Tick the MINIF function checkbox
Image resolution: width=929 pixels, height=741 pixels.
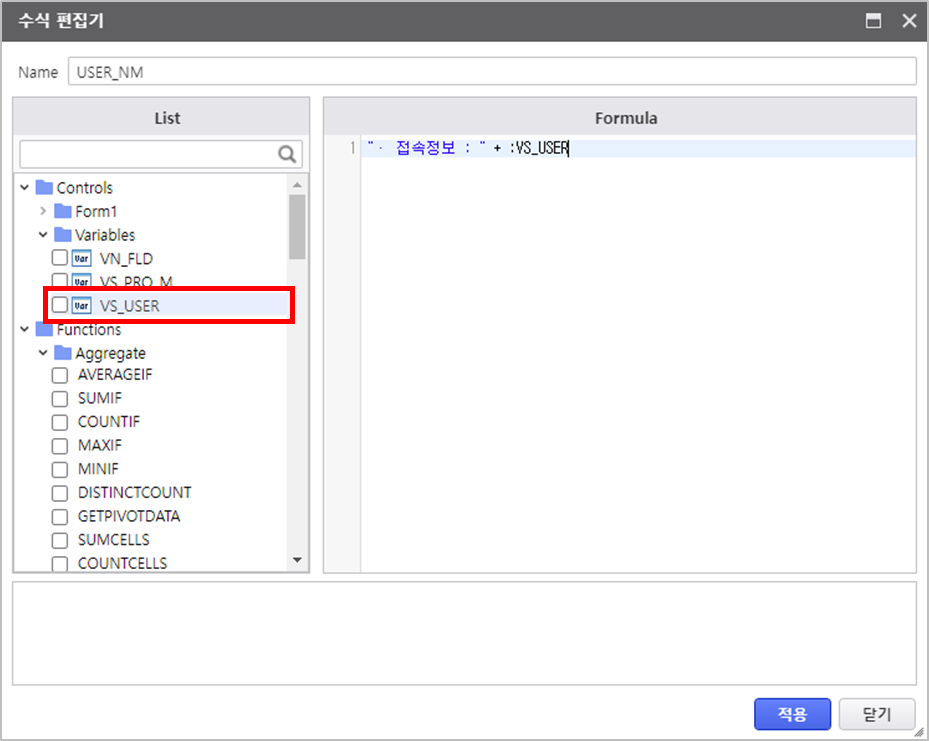pos(59,469)
